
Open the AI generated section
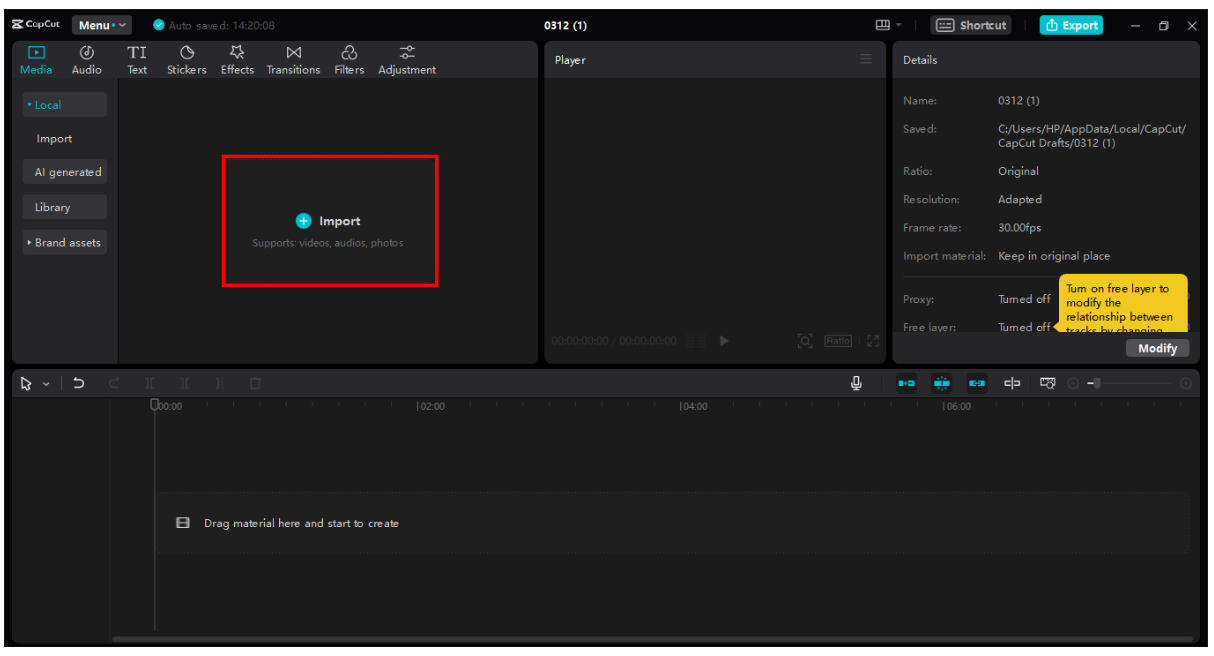[x=64, y=172]
